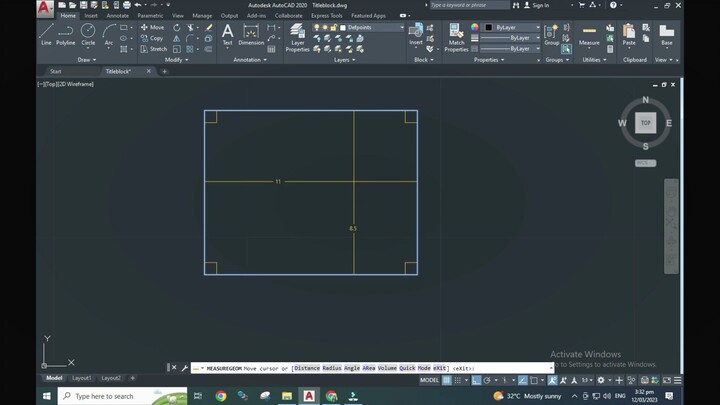Toggle polar tracking in status bar
The width and height of the screenshot is (720, 405).
click(487, 380)
